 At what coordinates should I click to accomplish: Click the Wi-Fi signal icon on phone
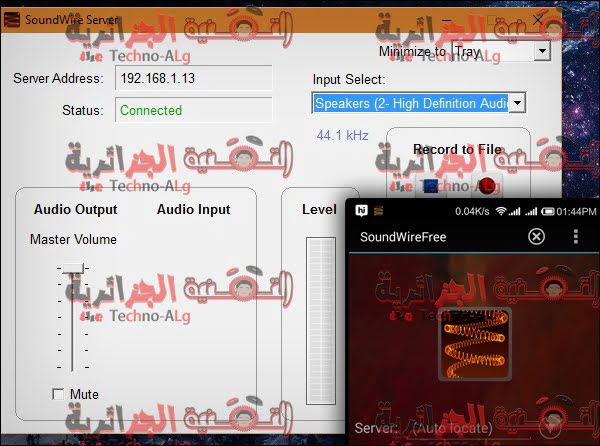pyautogui.click(x=501, y=211)
